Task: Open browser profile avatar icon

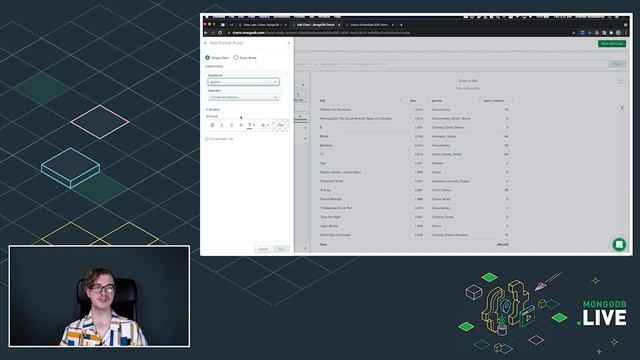Action: [x=618, y=33]
